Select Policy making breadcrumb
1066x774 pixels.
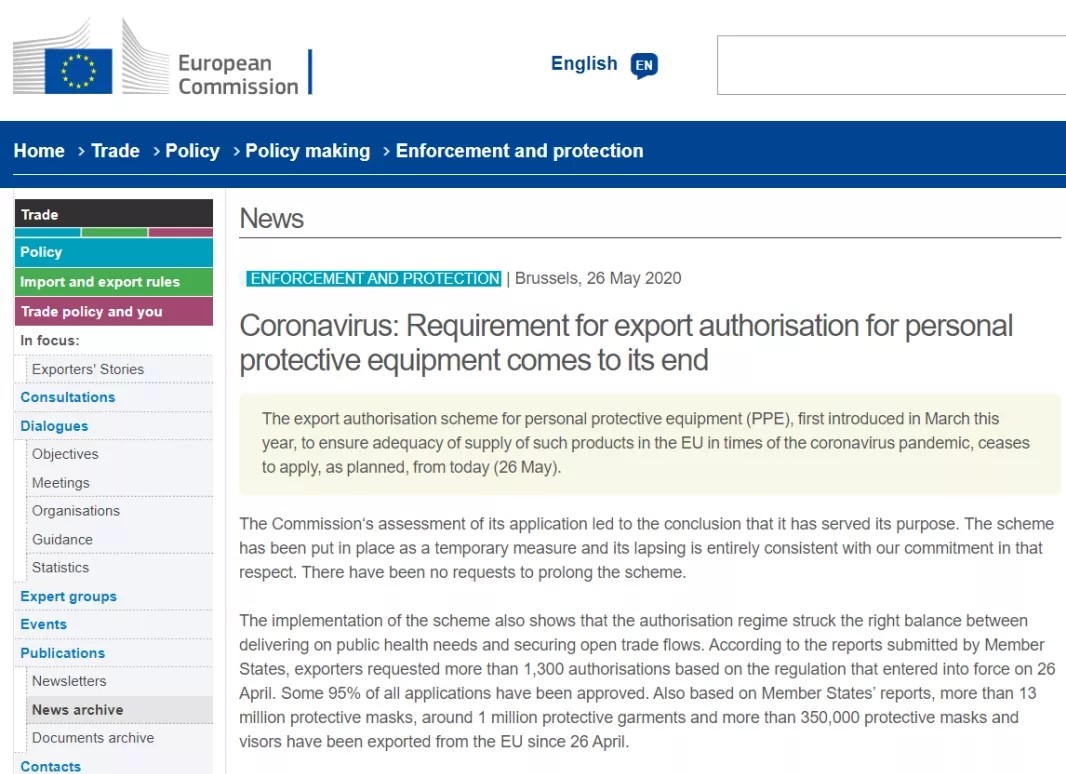(307, 151)
